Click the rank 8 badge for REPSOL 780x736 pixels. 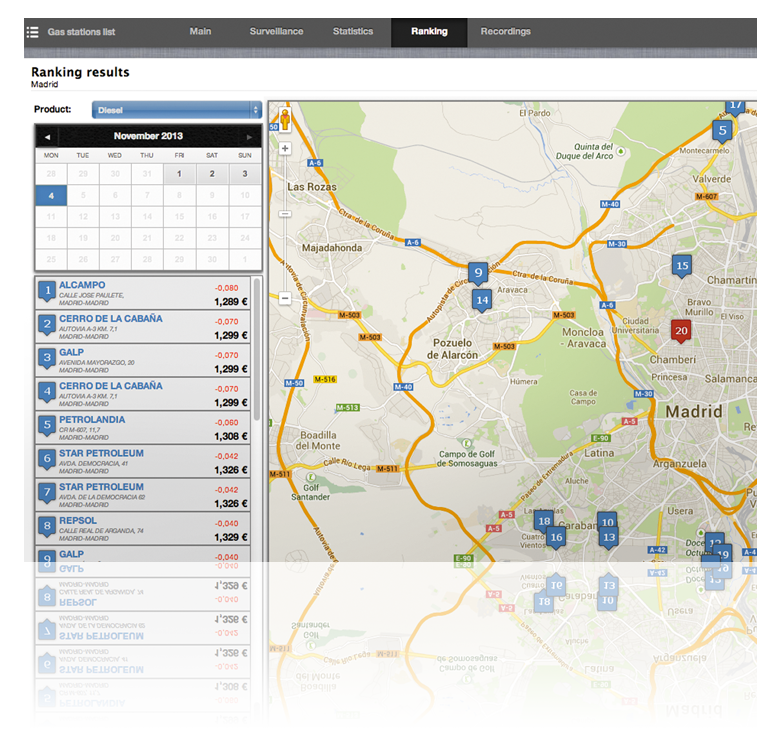[x=47, y=527]
